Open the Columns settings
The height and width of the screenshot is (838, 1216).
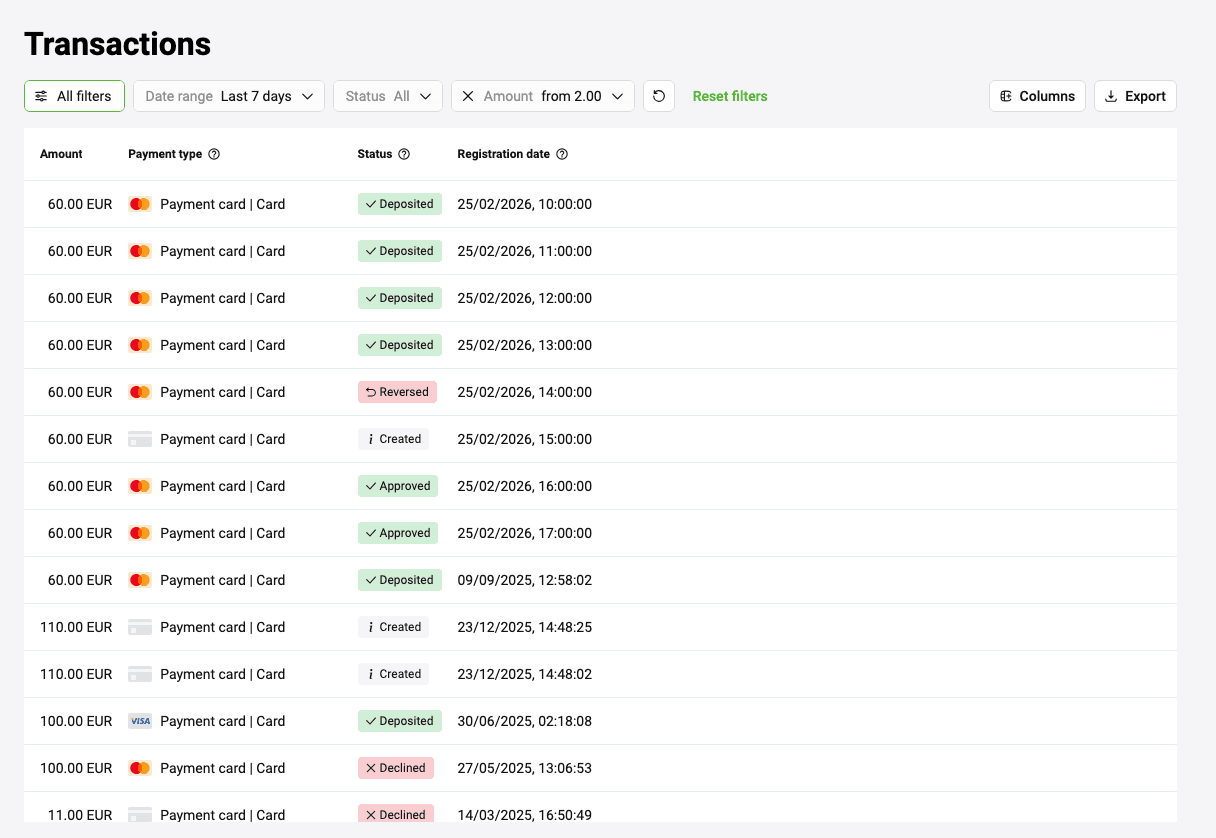pos(1037,96)
